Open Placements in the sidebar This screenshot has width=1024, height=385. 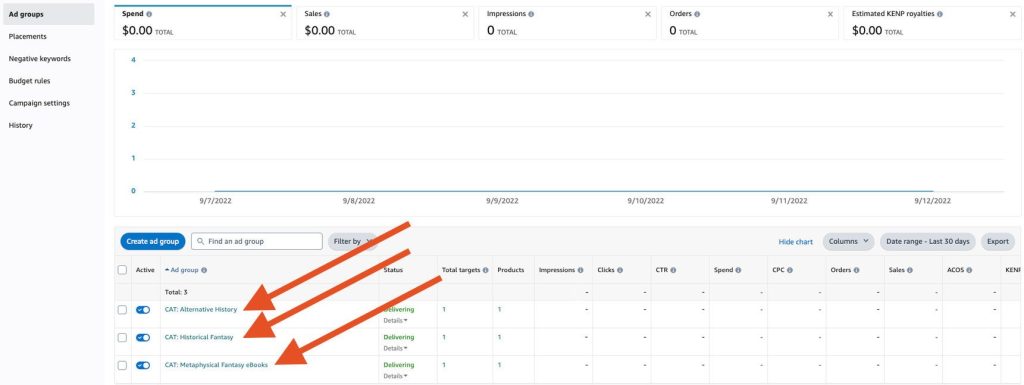pos(27,37)
